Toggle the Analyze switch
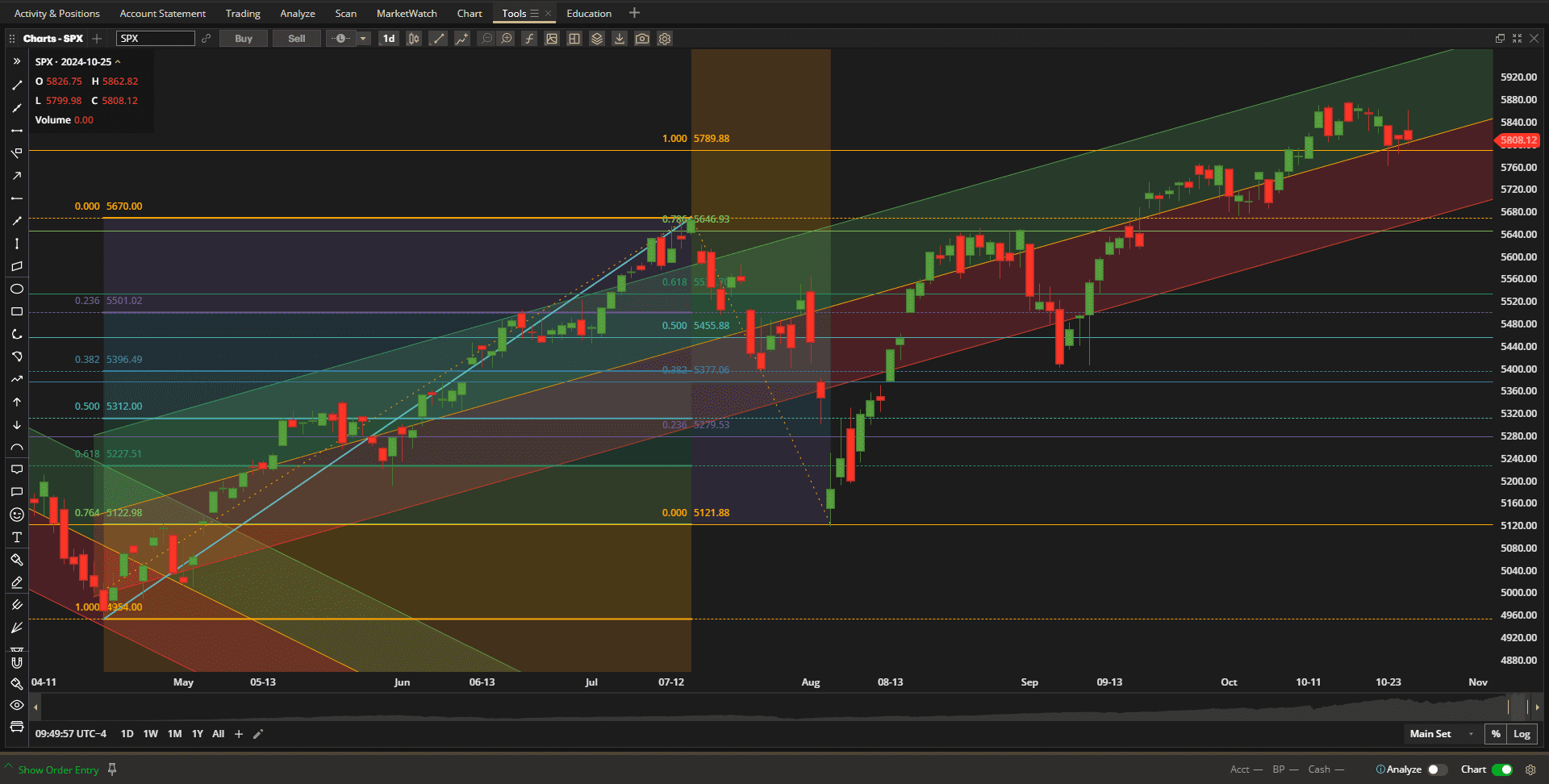Screen dimensions: 1549x784 [1436, 769]
